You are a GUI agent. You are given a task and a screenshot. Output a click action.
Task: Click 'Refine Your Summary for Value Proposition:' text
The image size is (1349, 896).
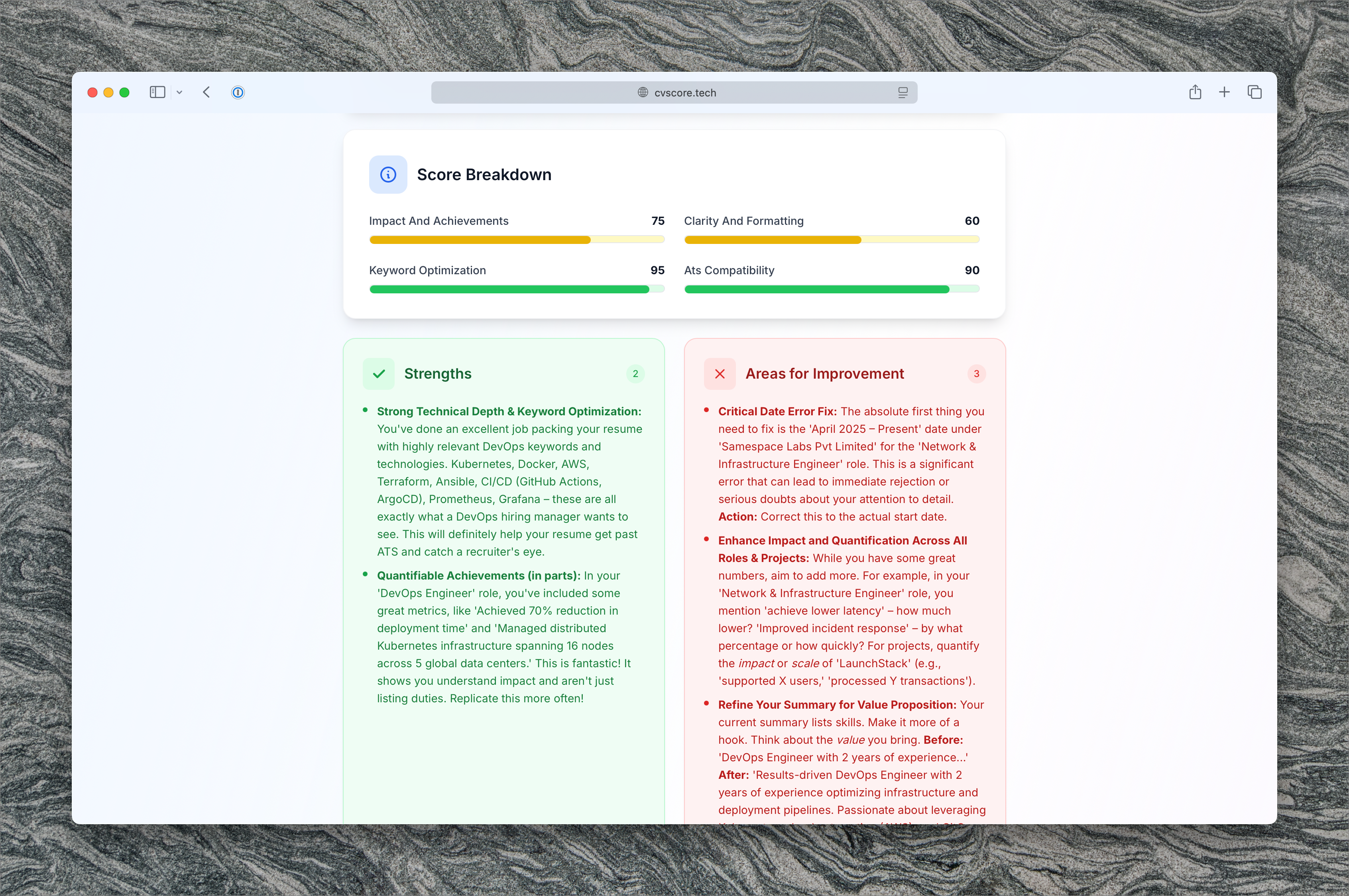coord(837,705)
